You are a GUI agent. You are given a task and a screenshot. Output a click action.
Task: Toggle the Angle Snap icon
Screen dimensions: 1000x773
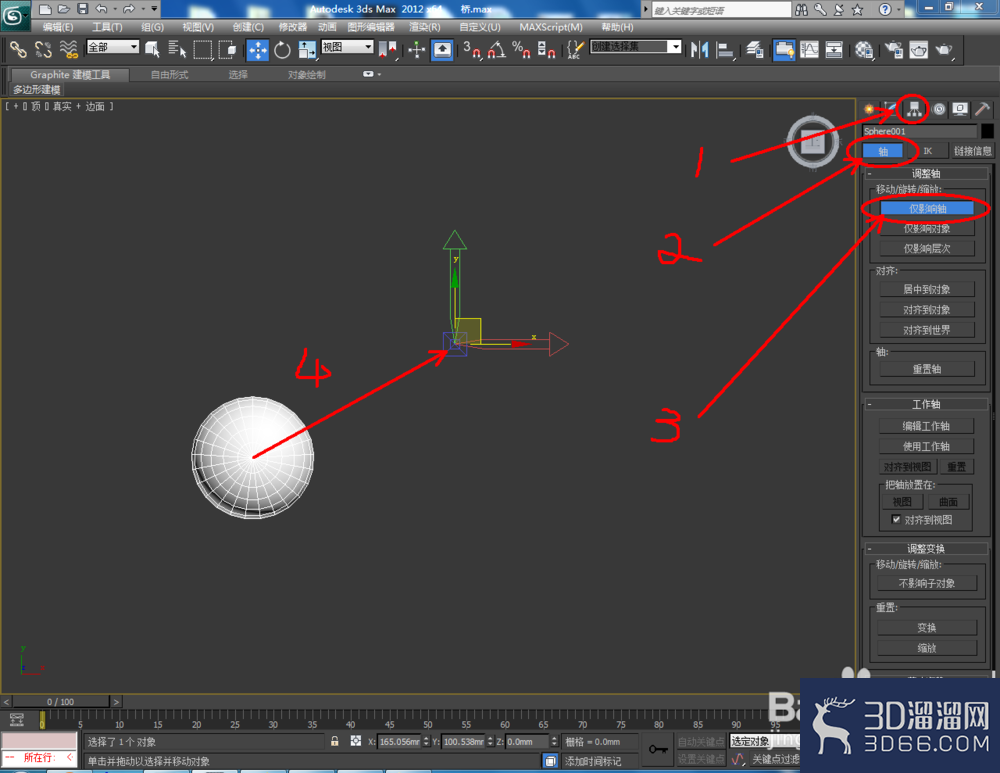[497, 50]
